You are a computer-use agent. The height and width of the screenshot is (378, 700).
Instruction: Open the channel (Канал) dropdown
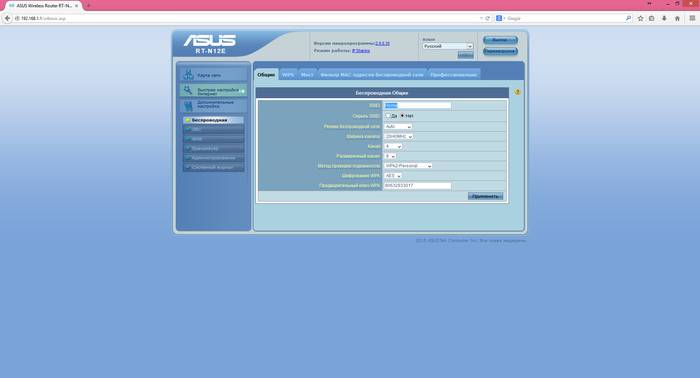click(x=393, y=146)
